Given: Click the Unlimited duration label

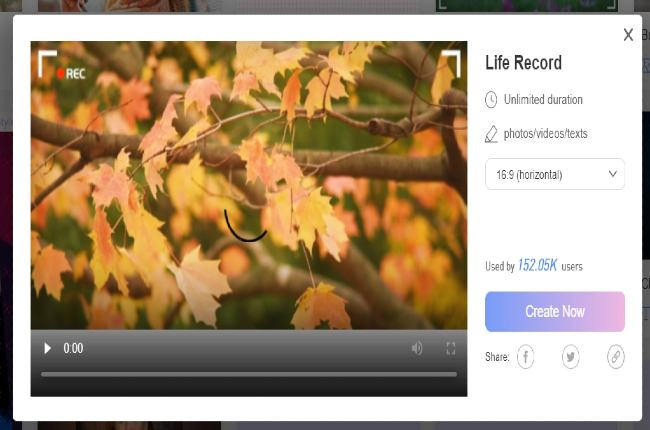Looking at the screenshot, I should (x=543, y=100).
